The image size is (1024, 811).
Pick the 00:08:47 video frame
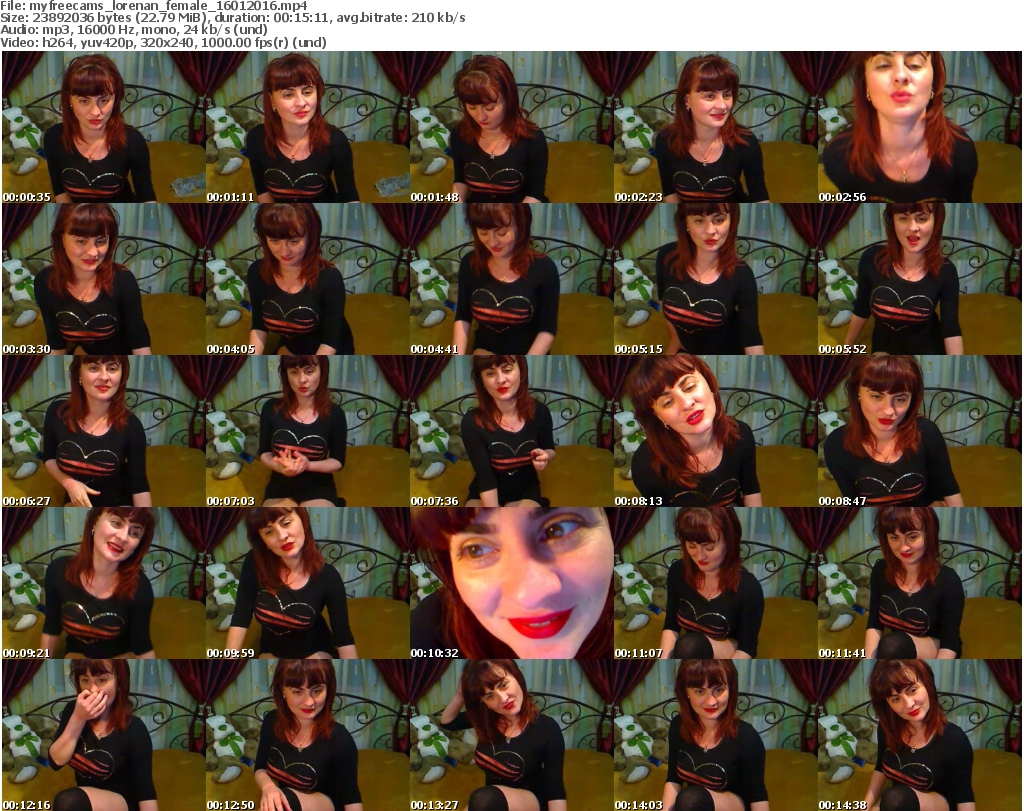(920, 432)
